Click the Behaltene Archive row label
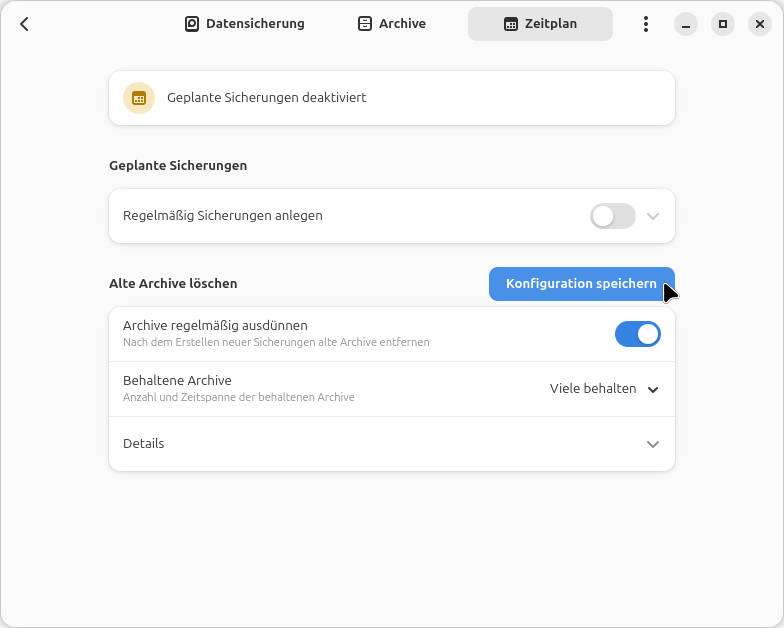The height and width of the screenshot is (628, 784). tap(177, 381)
